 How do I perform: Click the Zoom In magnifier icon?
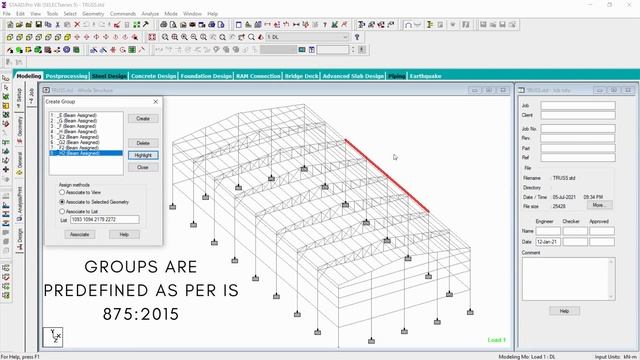pos(184,37)
